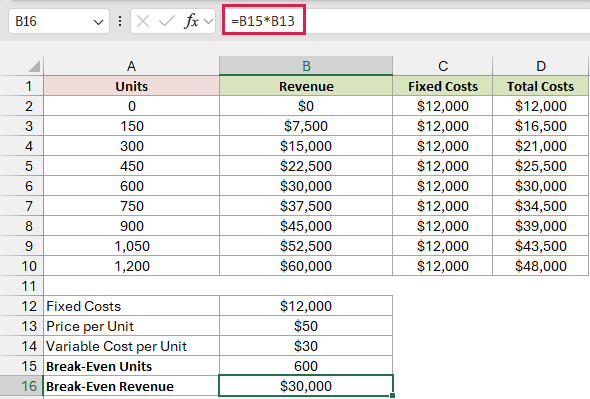
Task: Select the $50 price per unit value
Action: click(x=306, y=326)
